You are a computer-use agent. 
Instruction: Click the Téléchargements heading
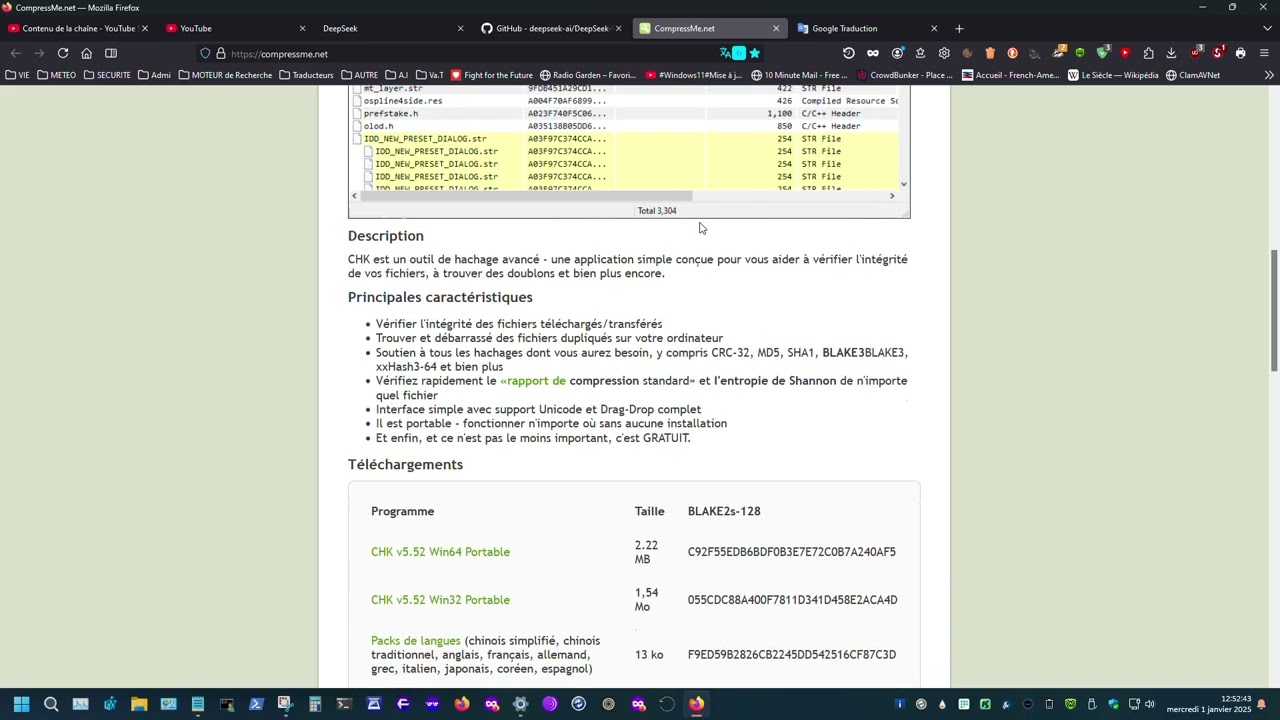405,464
